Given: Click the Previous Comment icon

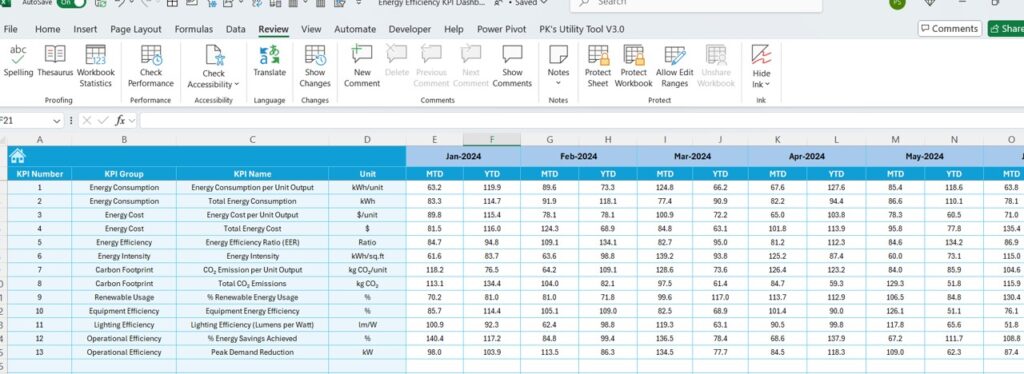Looking at the screenshot, I should tap(431, 55).
